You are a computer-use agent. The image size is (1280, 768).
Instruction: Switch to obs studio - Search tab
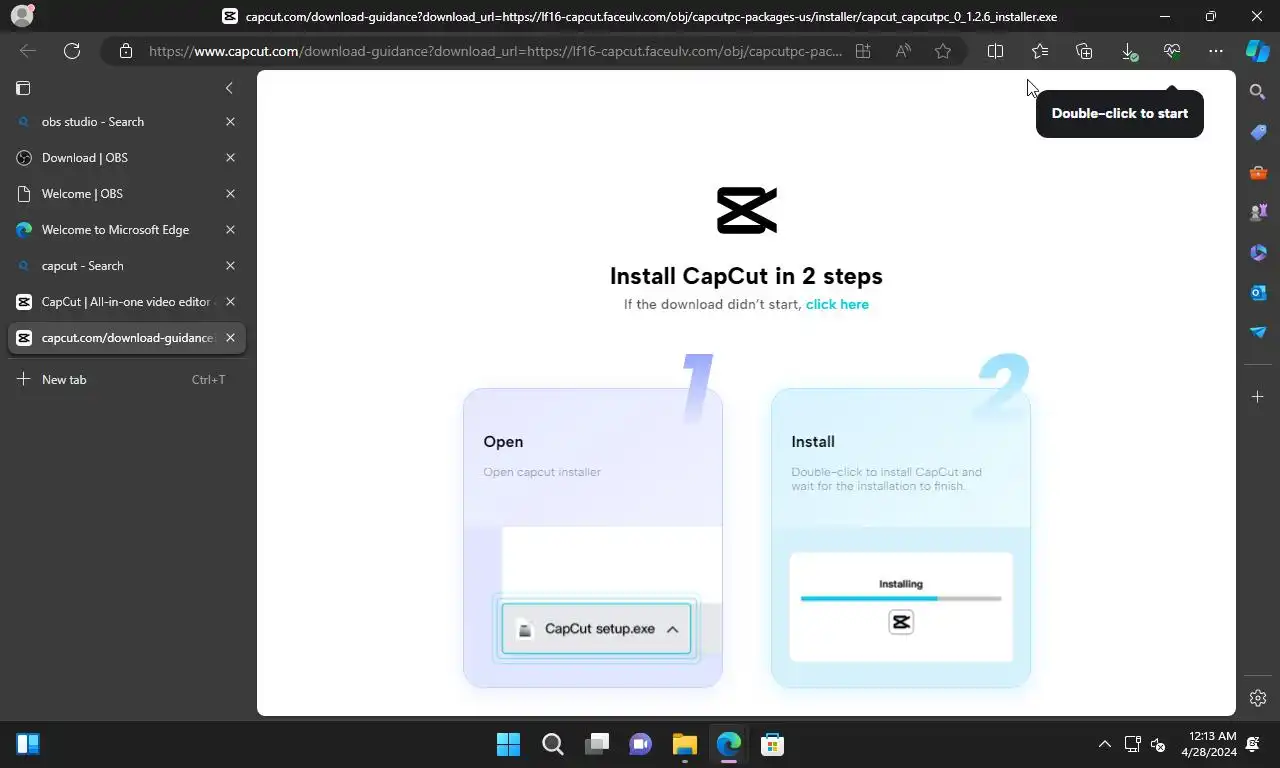coord(126,122)
